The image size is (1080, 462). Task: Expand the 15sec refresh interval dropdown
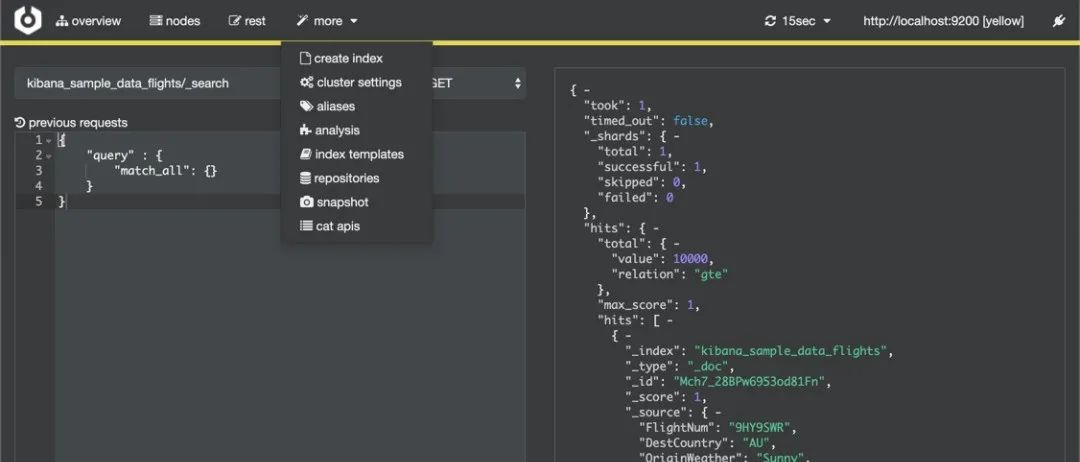click(797, 21)
